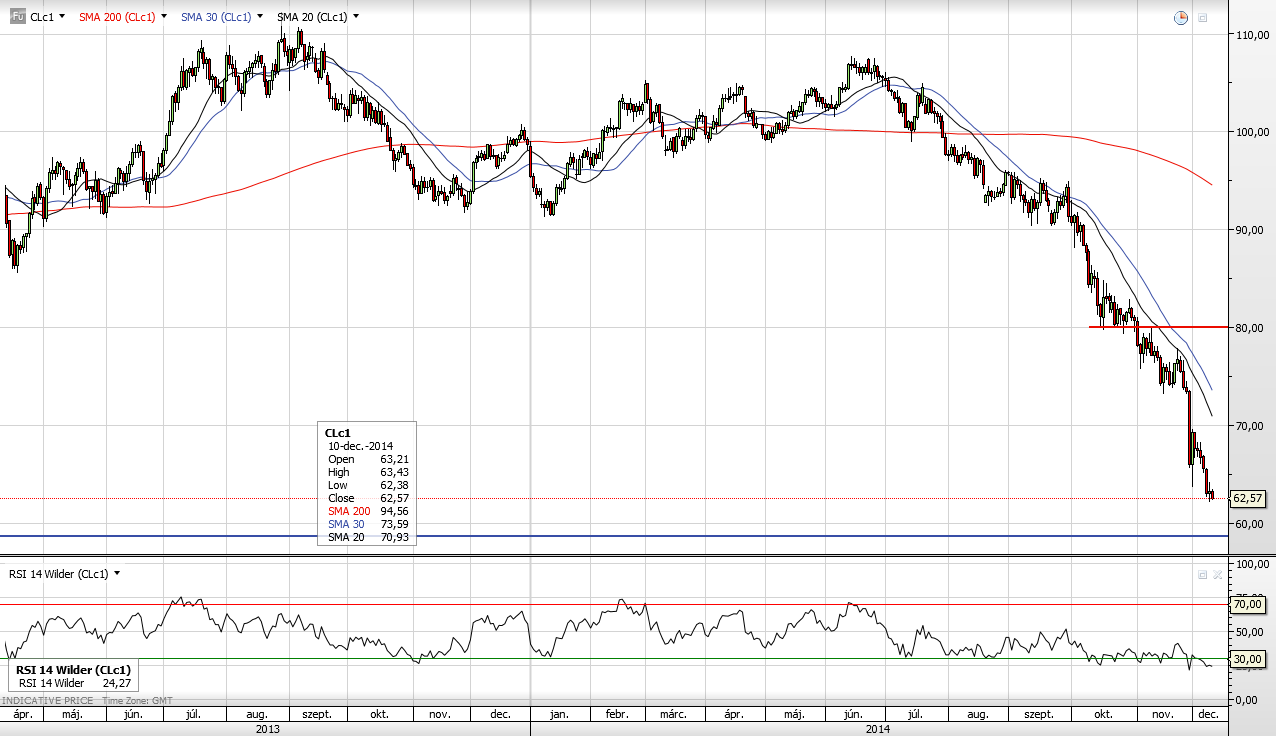Click the red 70 overbought line in RSI panel
The image size is (1276, 736).
614,604
